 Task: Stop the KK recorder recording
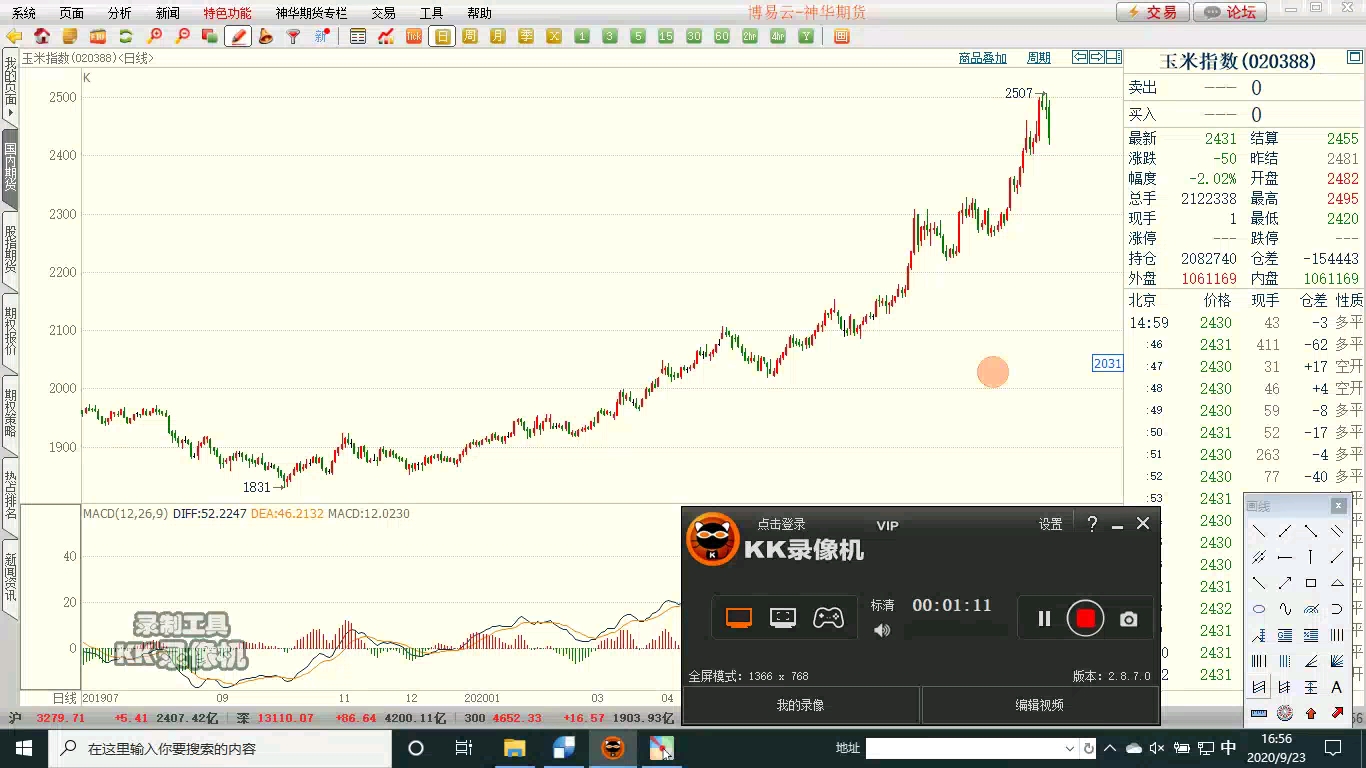1085,619
